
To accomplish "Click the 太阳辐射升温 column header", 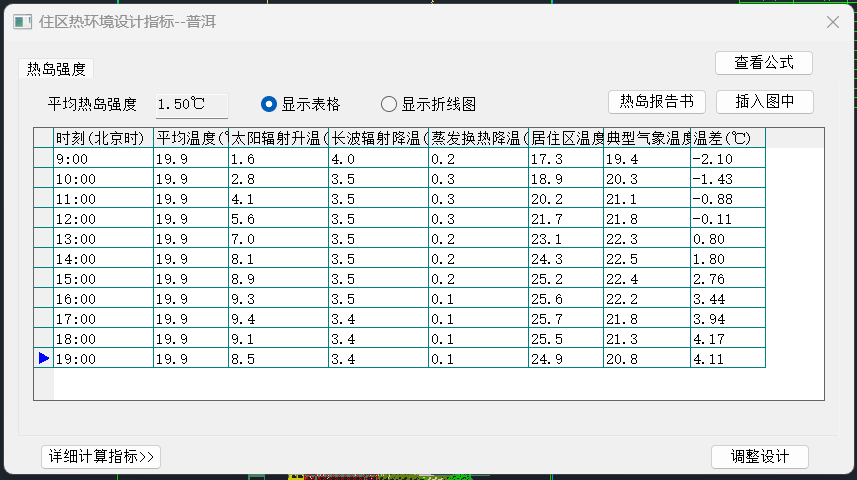I will [x=278, y=138].
